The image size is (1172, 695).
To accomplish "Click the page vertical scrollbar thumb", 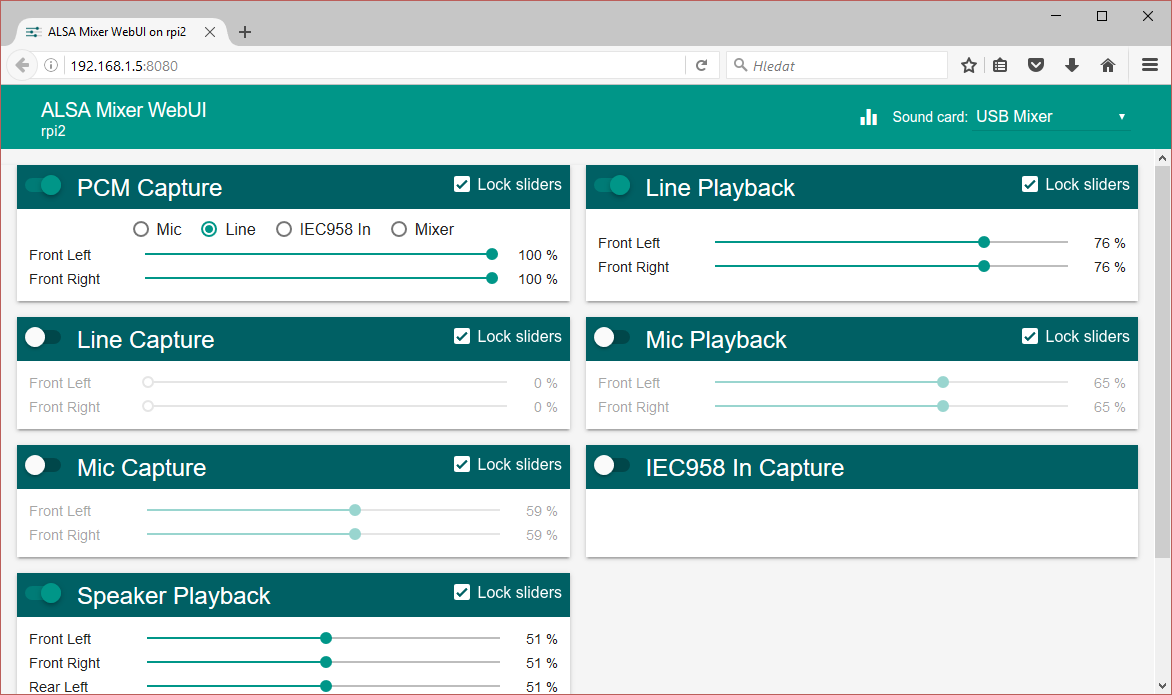I will click(1162, 362).
